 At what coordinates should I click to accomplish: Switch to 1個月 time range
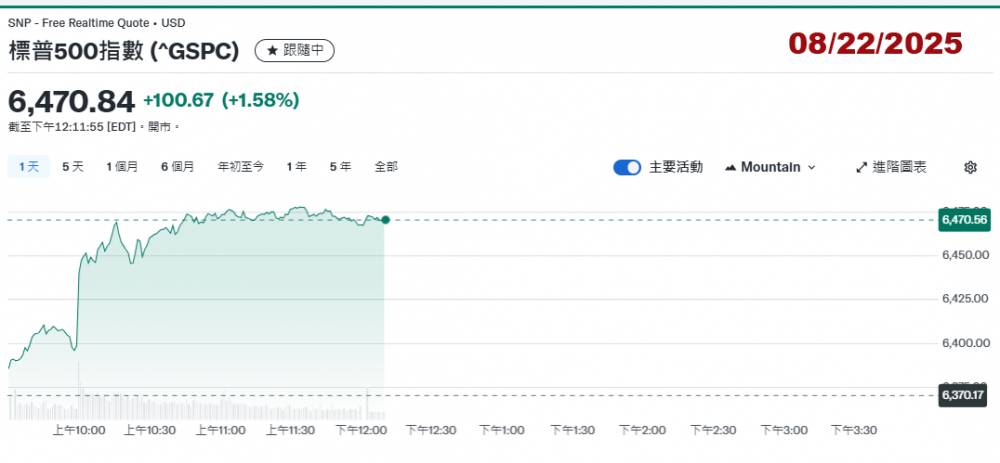click(122, 167)
